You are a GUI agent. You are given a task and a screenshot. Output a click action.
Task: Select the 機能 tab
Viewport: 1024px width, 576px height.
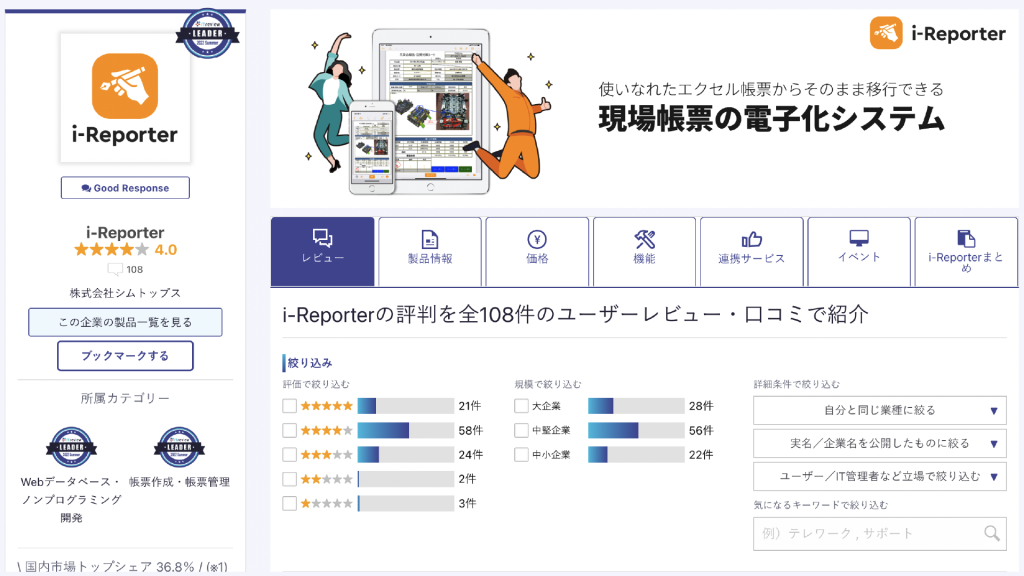click(645, 251)
